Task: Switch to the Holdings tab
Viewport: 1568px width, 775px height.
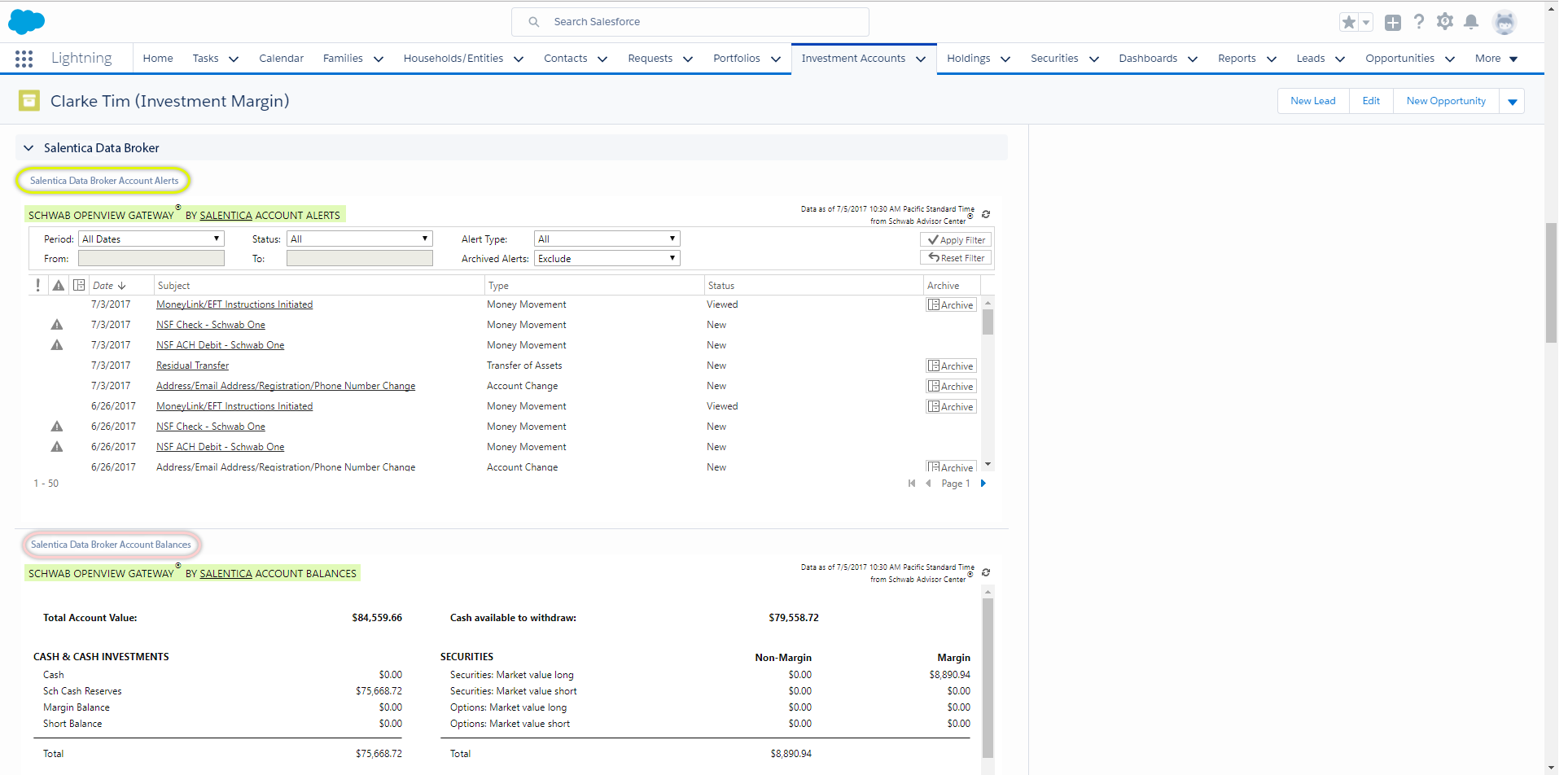Action: click(969, 59)
